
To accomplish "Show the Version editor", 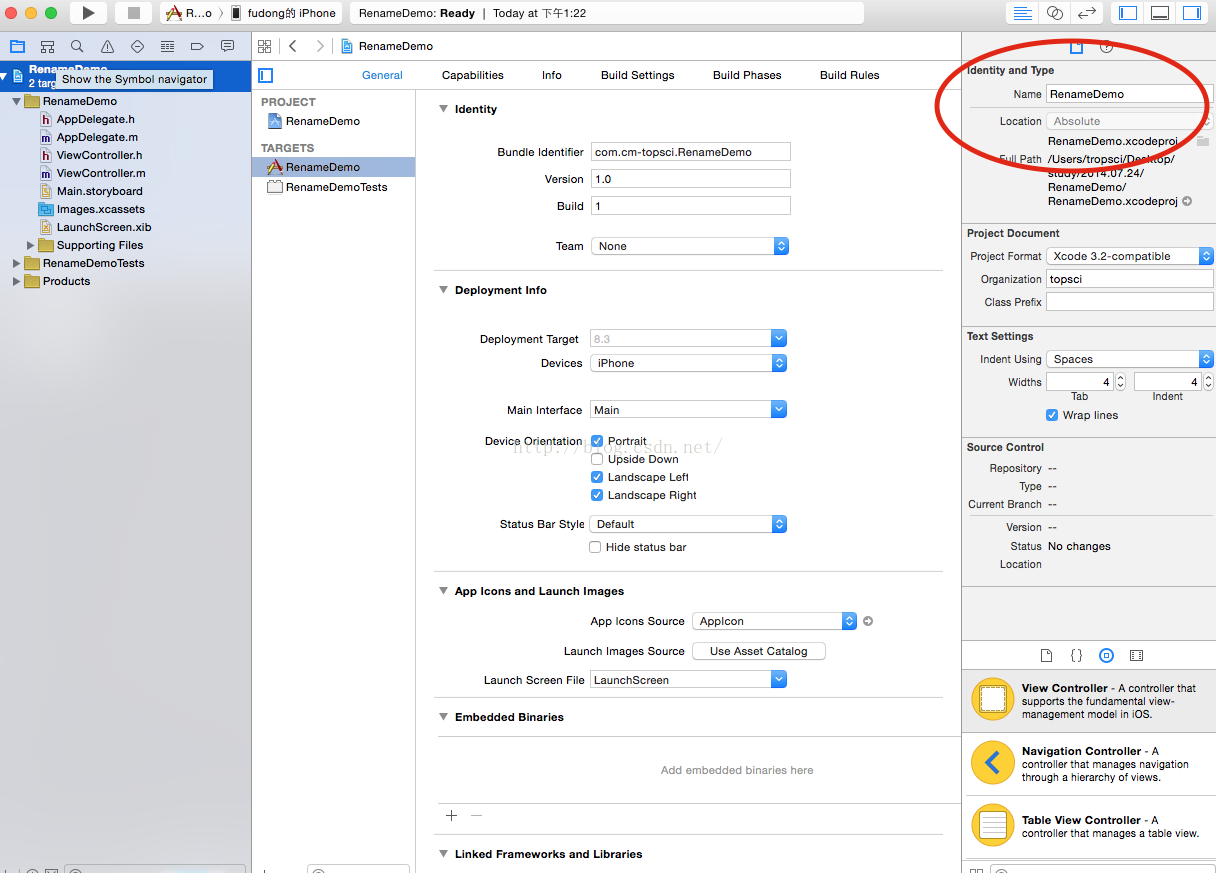I will (1085, 13).
